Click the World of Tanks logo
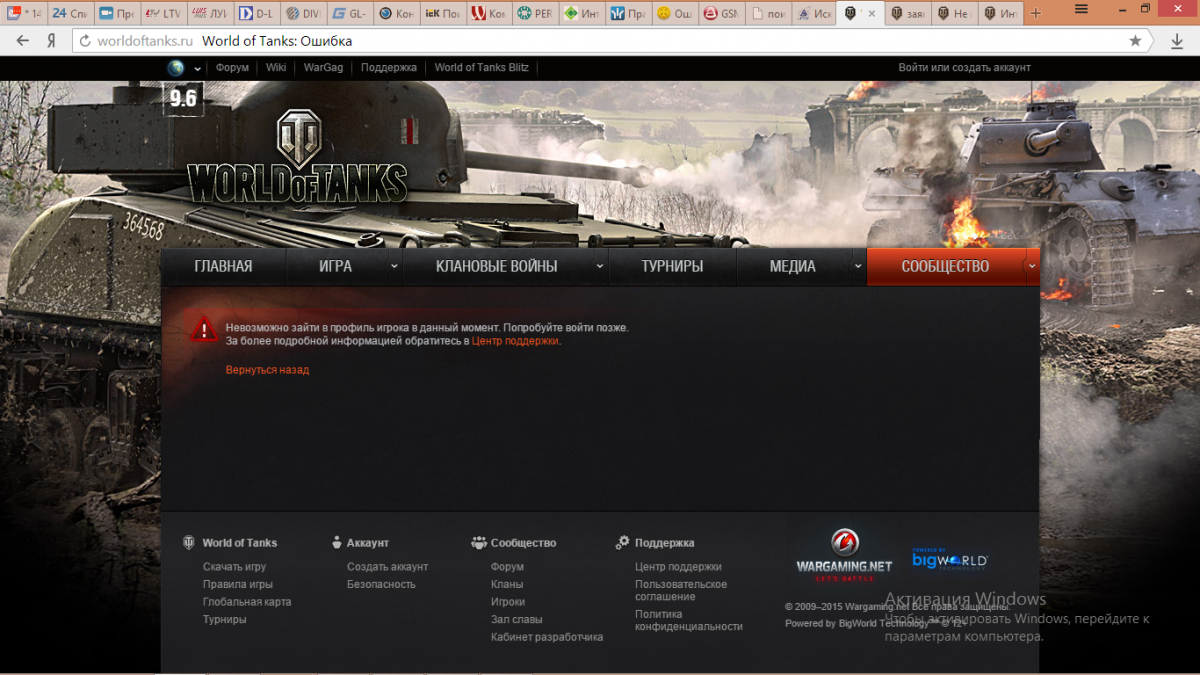 (x=297, y=156)
